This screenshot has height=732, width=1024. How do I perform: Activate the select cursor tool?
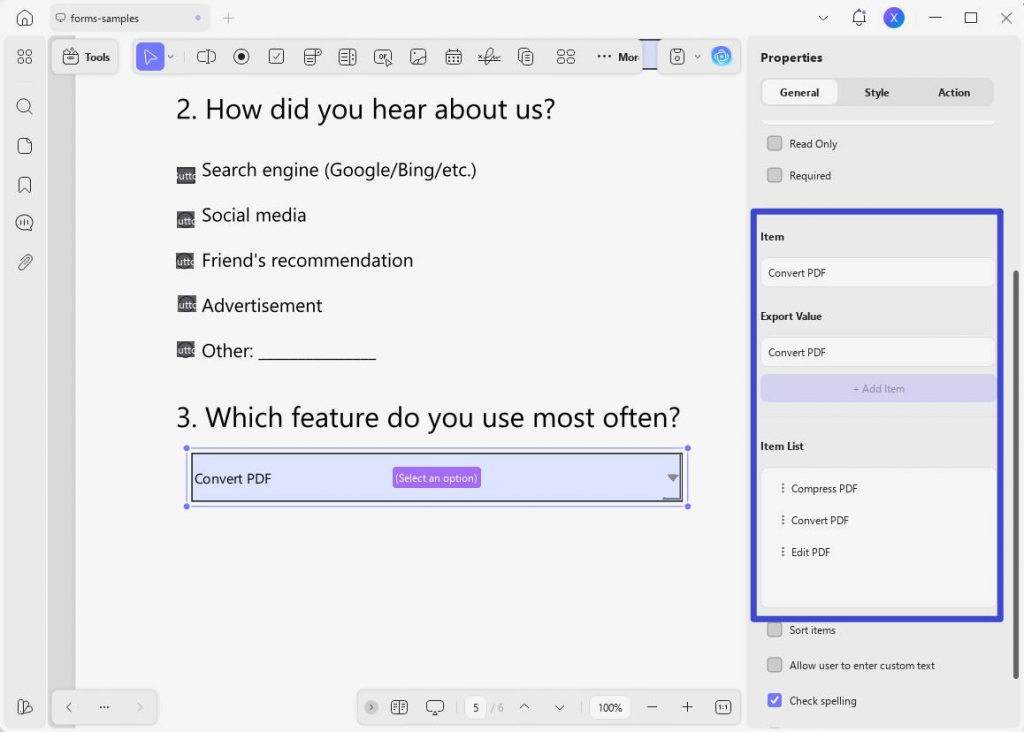[x=150, y=57]
